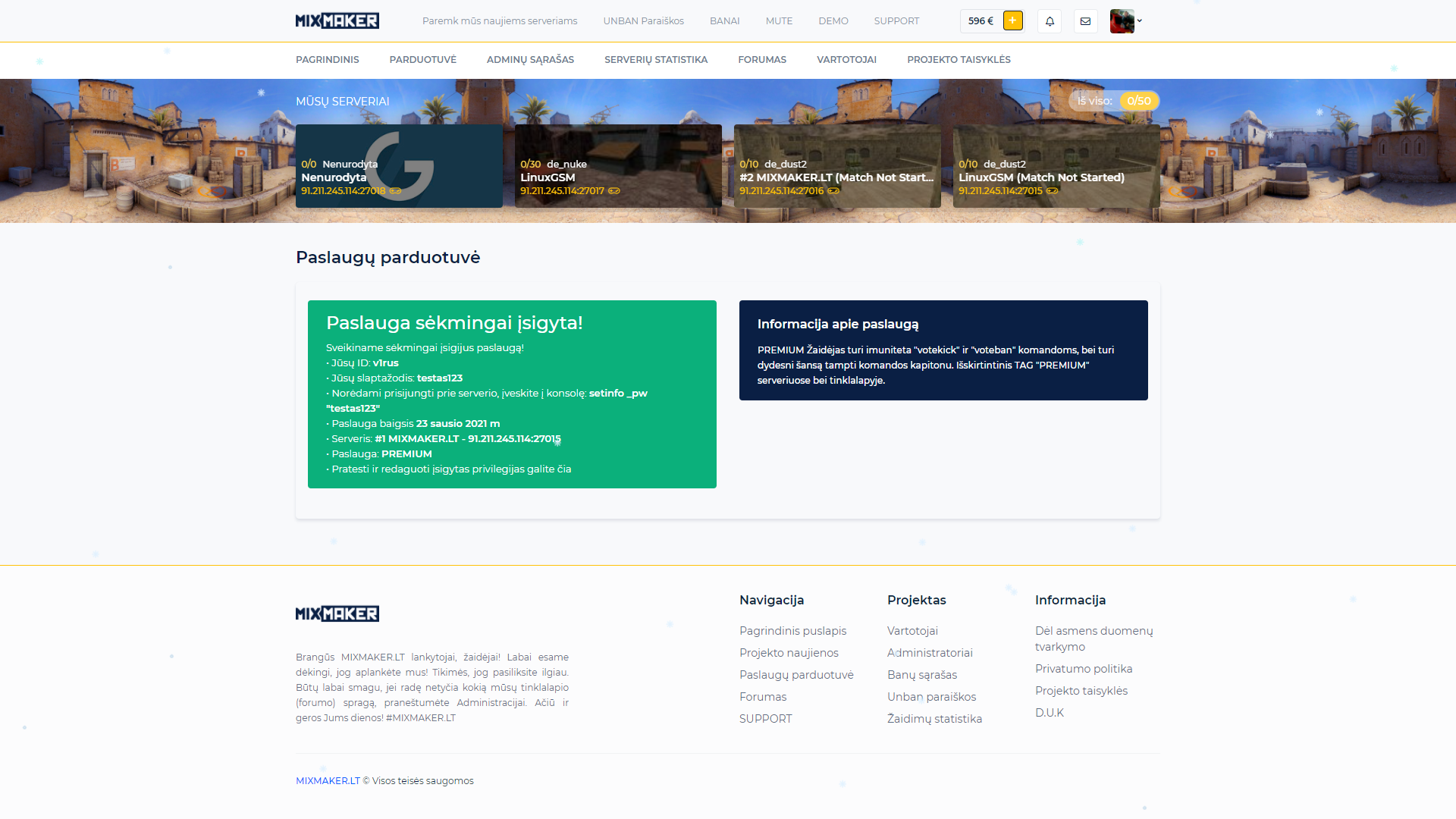Open UNBAN Paraiškos in top bar
The image size is (1456, 819).
pyautogui.click(x=644, y=21)
